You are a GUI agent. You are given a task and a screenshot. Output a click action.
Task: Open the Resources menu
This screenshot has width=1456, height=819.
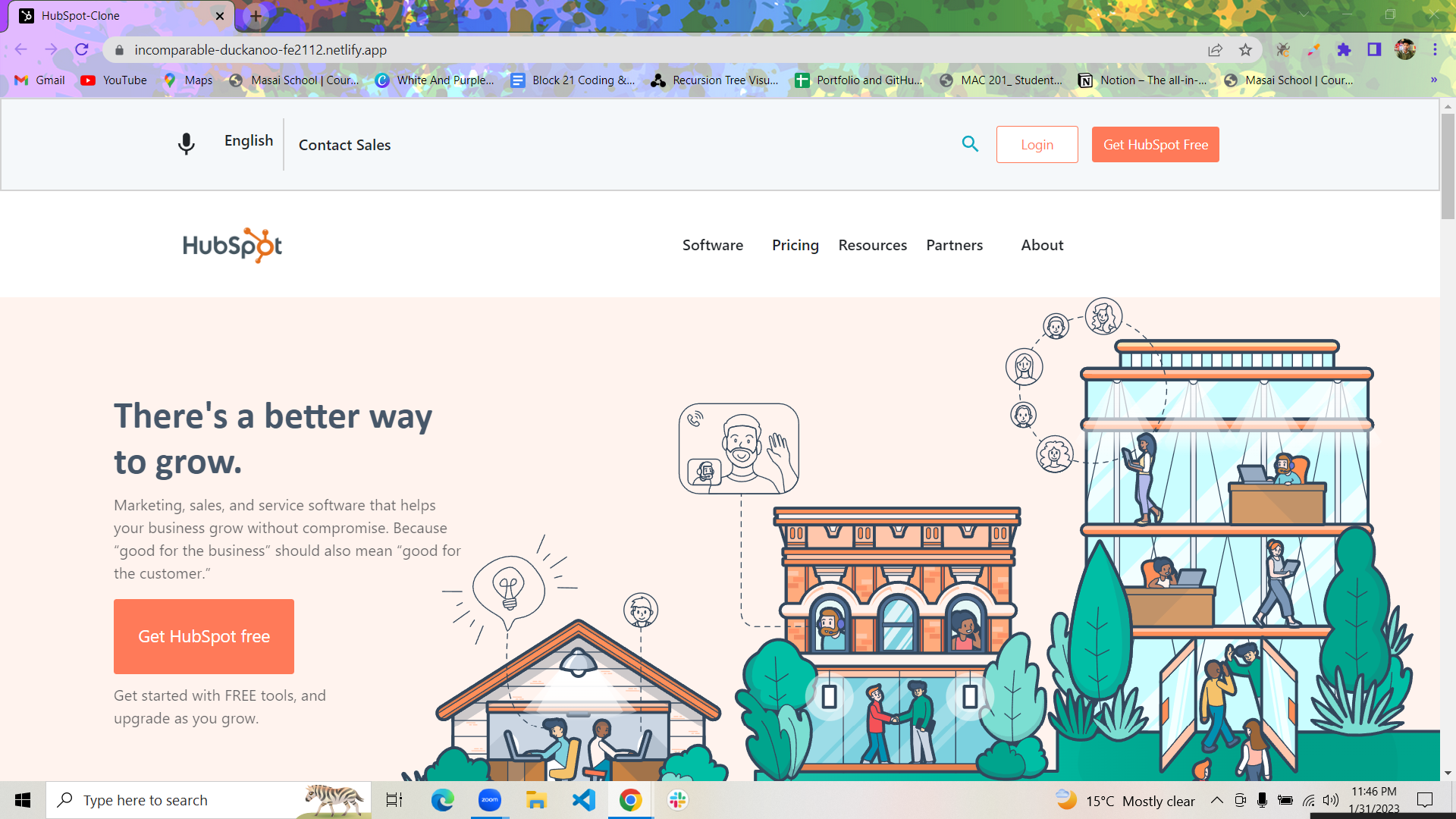point(872,245)
